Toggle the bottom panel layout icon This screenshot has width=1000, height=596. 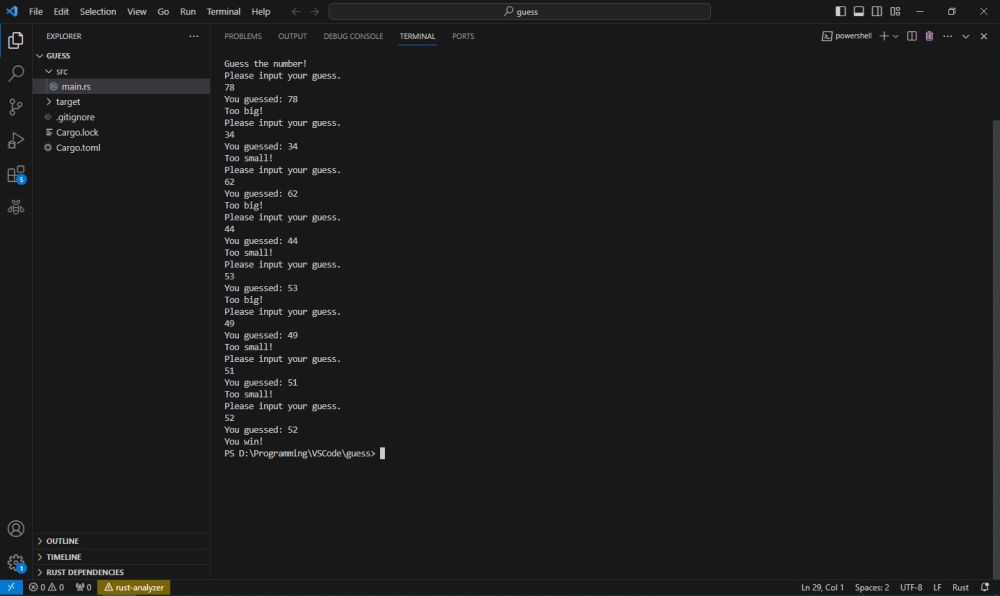(859, 11)
